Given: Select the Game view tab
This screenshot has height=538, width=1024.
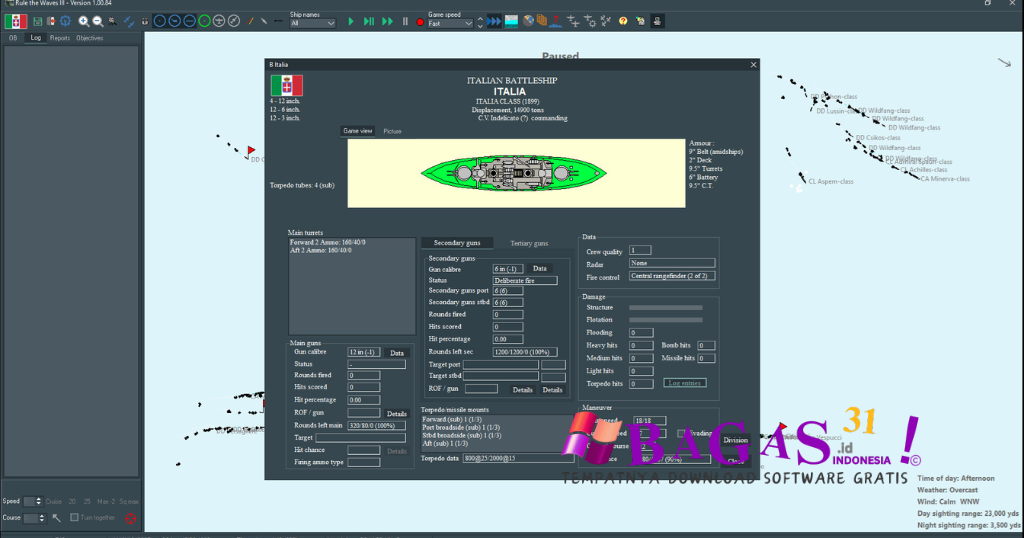Looking at the screenshot, I should tap(357, 131).
